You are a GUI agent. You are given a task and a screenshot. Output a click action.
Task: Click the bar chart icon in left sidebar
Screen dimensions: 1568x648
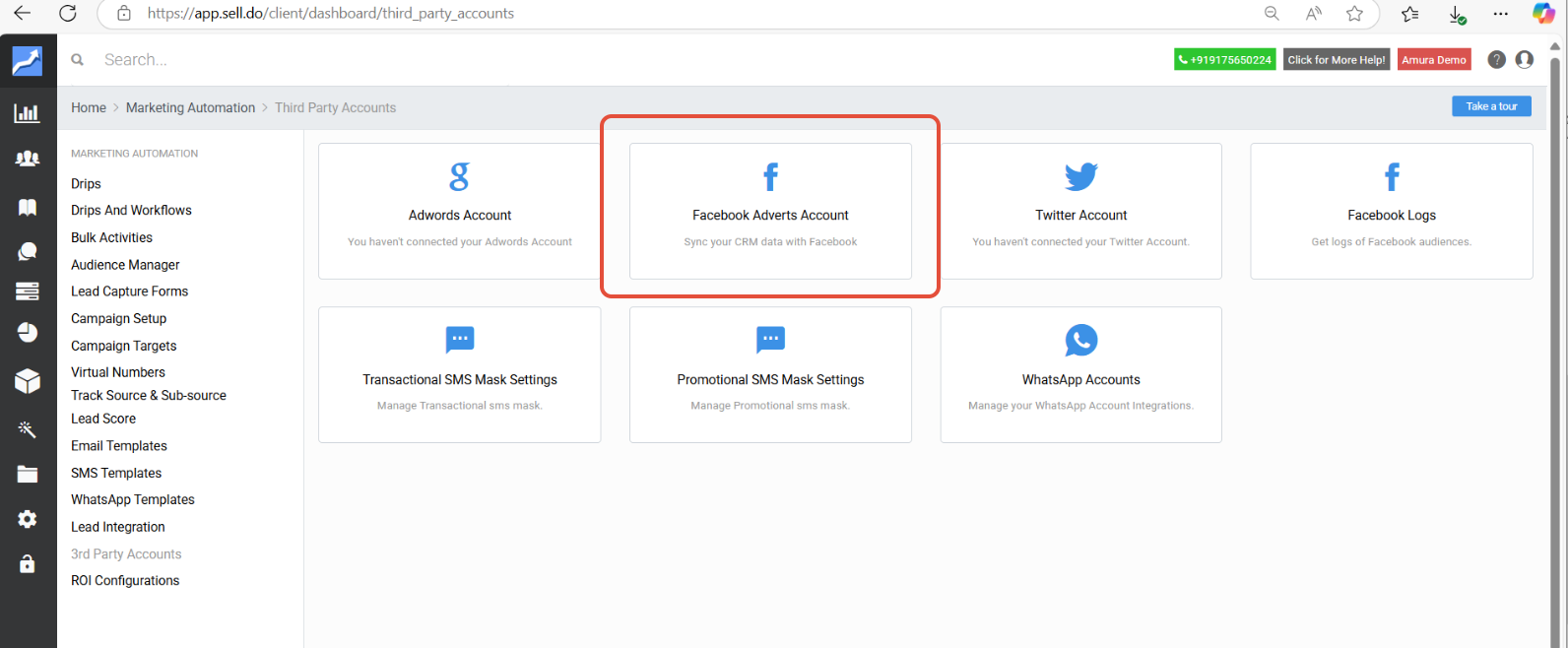click(x=27, y=113)
